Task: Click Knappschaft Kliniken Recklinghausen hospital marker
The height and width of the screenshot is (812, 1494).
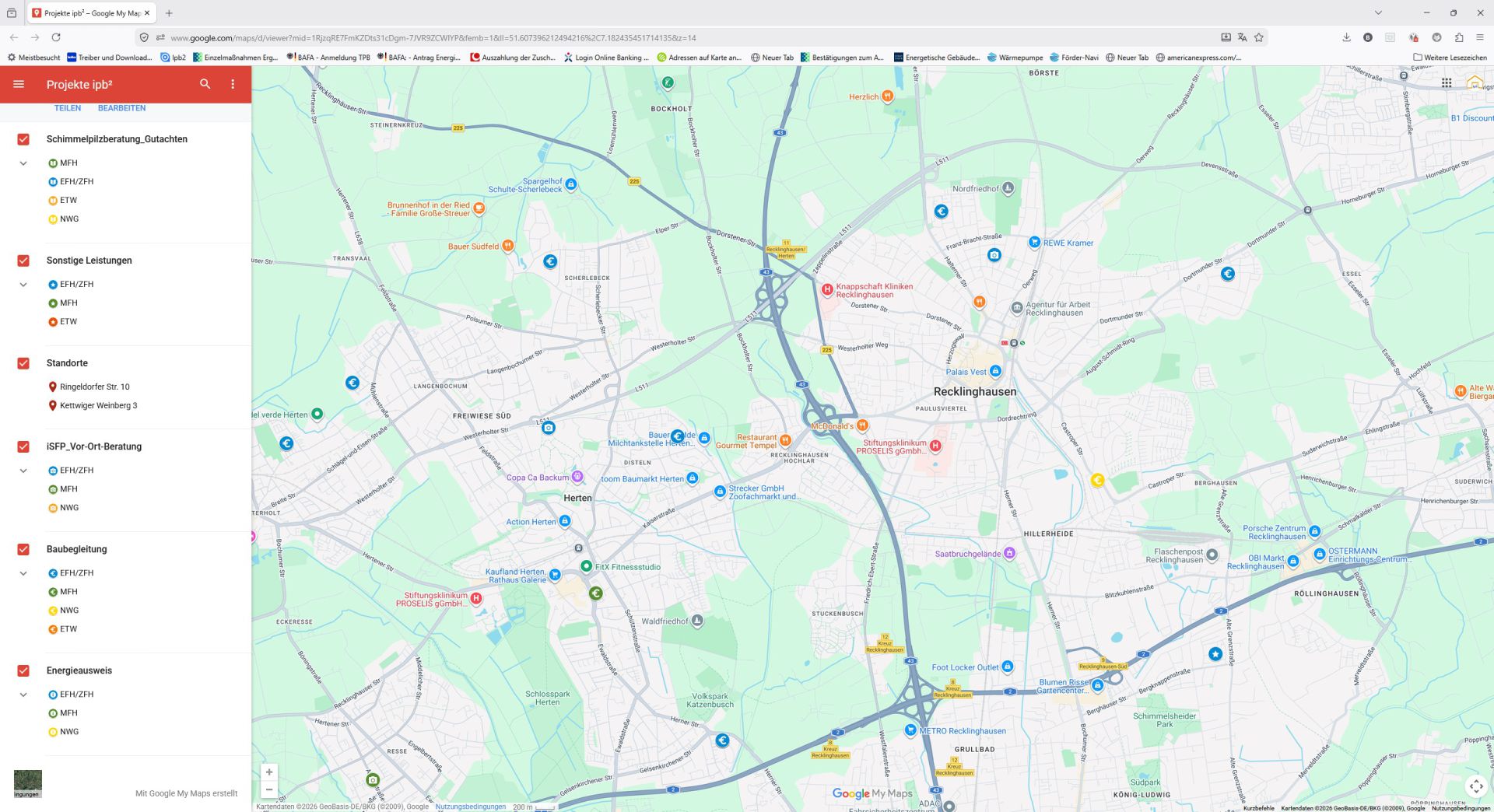Action: click(x=827, y=289)
